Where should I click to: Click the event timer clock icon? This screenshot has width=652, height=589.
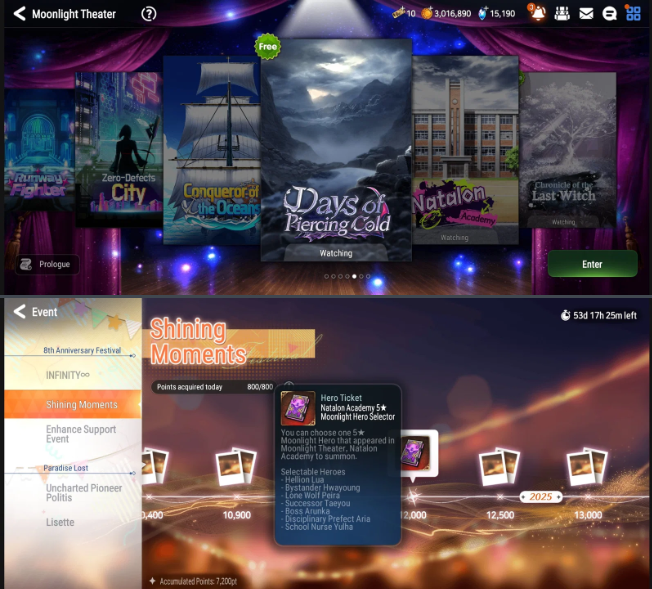pyautogui.click(x=566, y=315)
